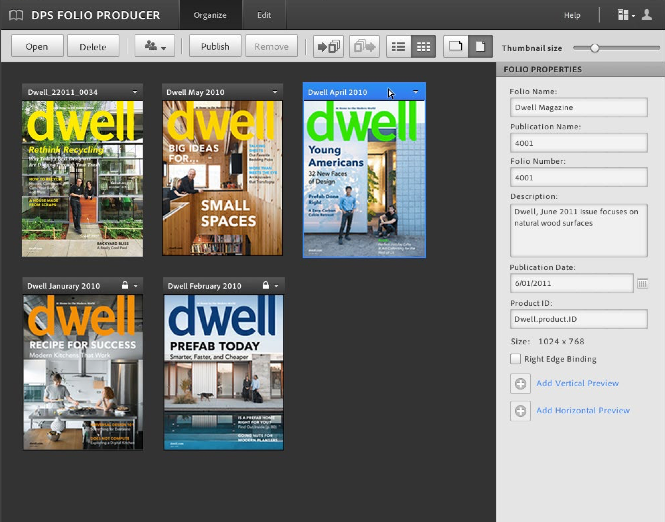Select the Dwell May 2010 cover thumbnail

click(x=222, y=178)
